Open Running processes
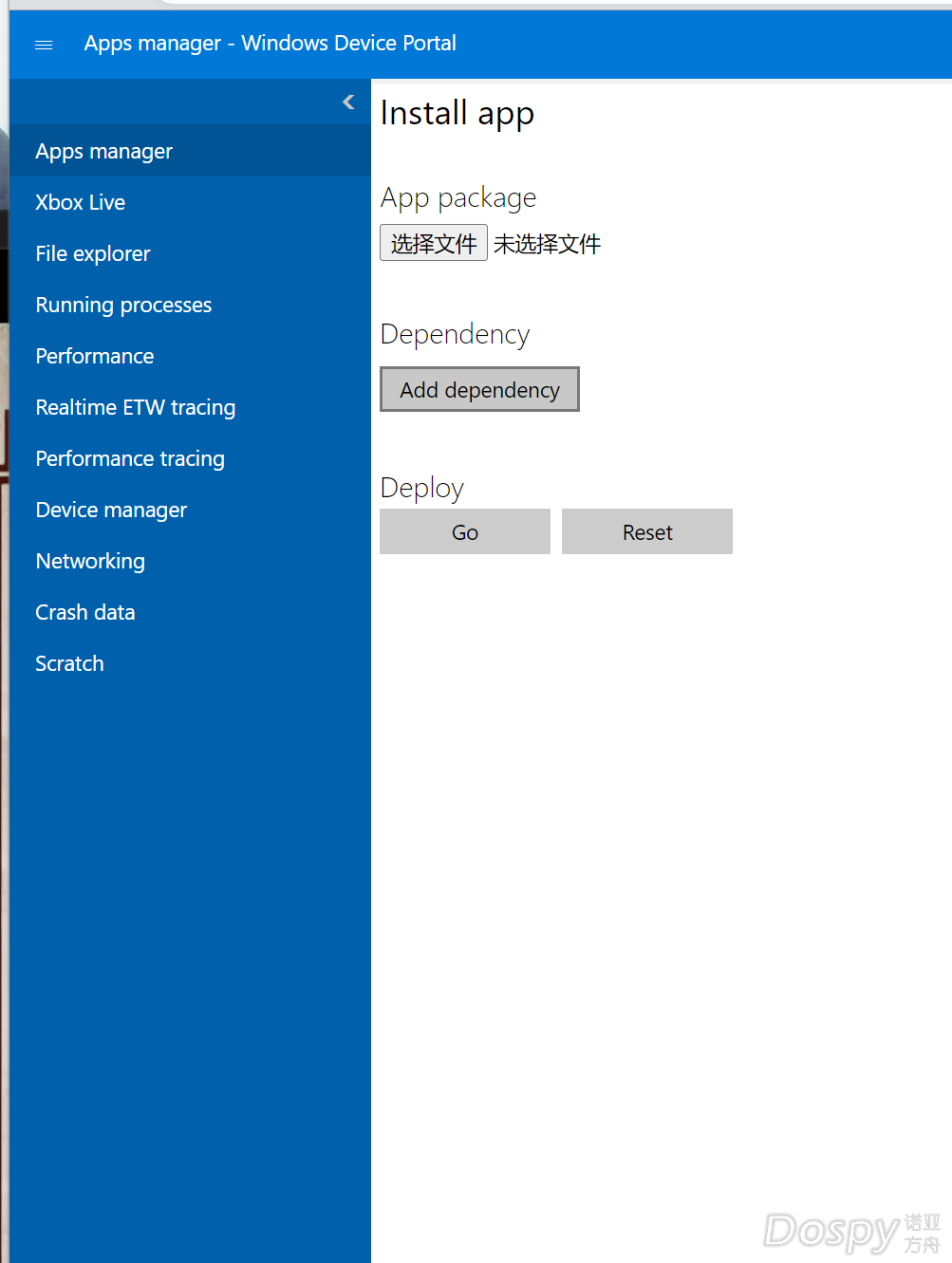This screenshot has width=952, height=1263. pos(123,306)
